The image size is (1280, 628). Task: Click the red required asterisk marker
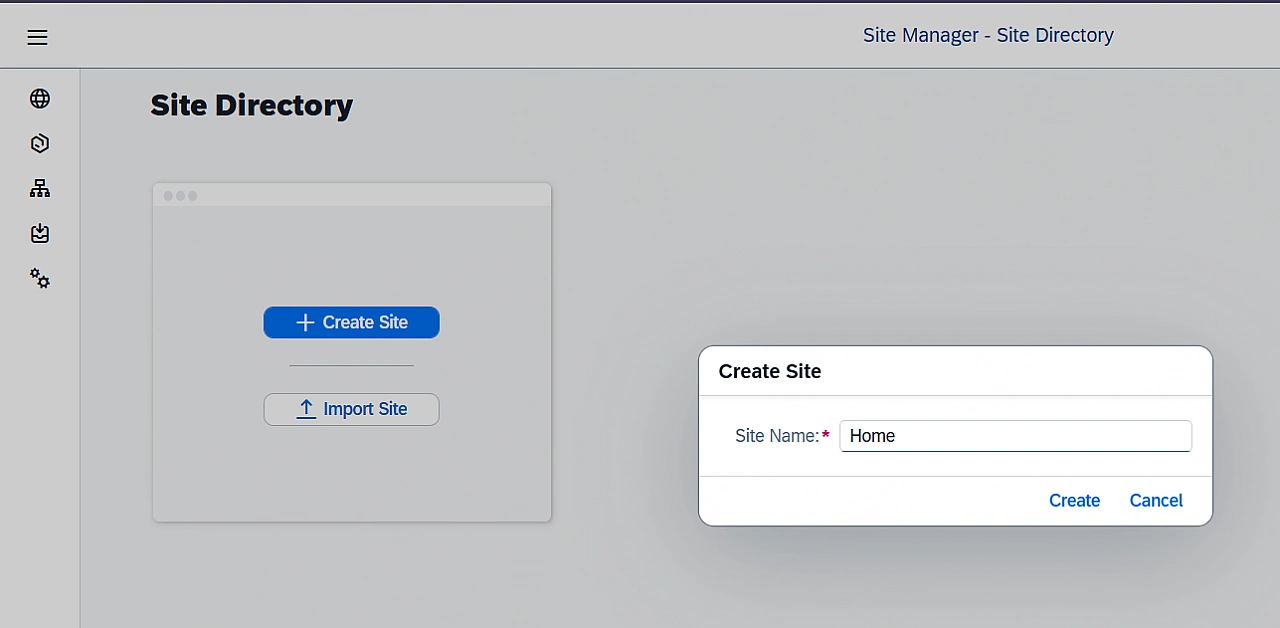pyautogui.click(x=826, y=435)
